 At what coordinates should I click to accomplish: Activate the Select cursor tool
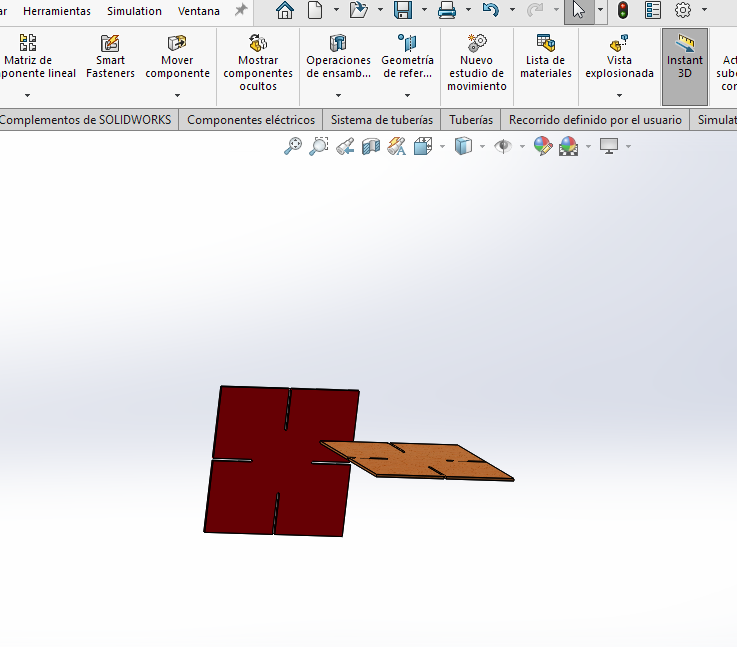click(x=579, y=10)
